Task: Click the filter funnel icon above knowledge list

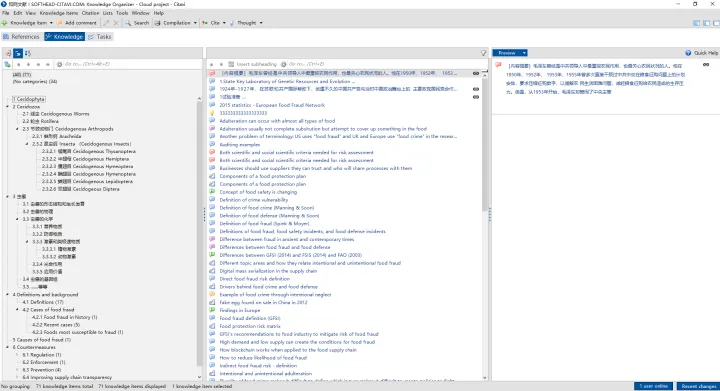Action: [x=483, y=53]
